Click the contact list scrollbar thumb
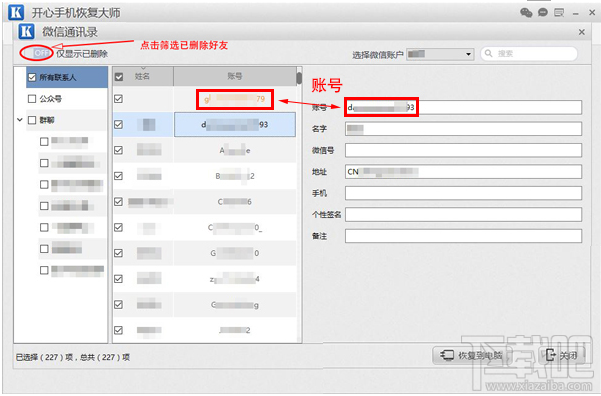 pyautogui.click(x=299, y=78)
